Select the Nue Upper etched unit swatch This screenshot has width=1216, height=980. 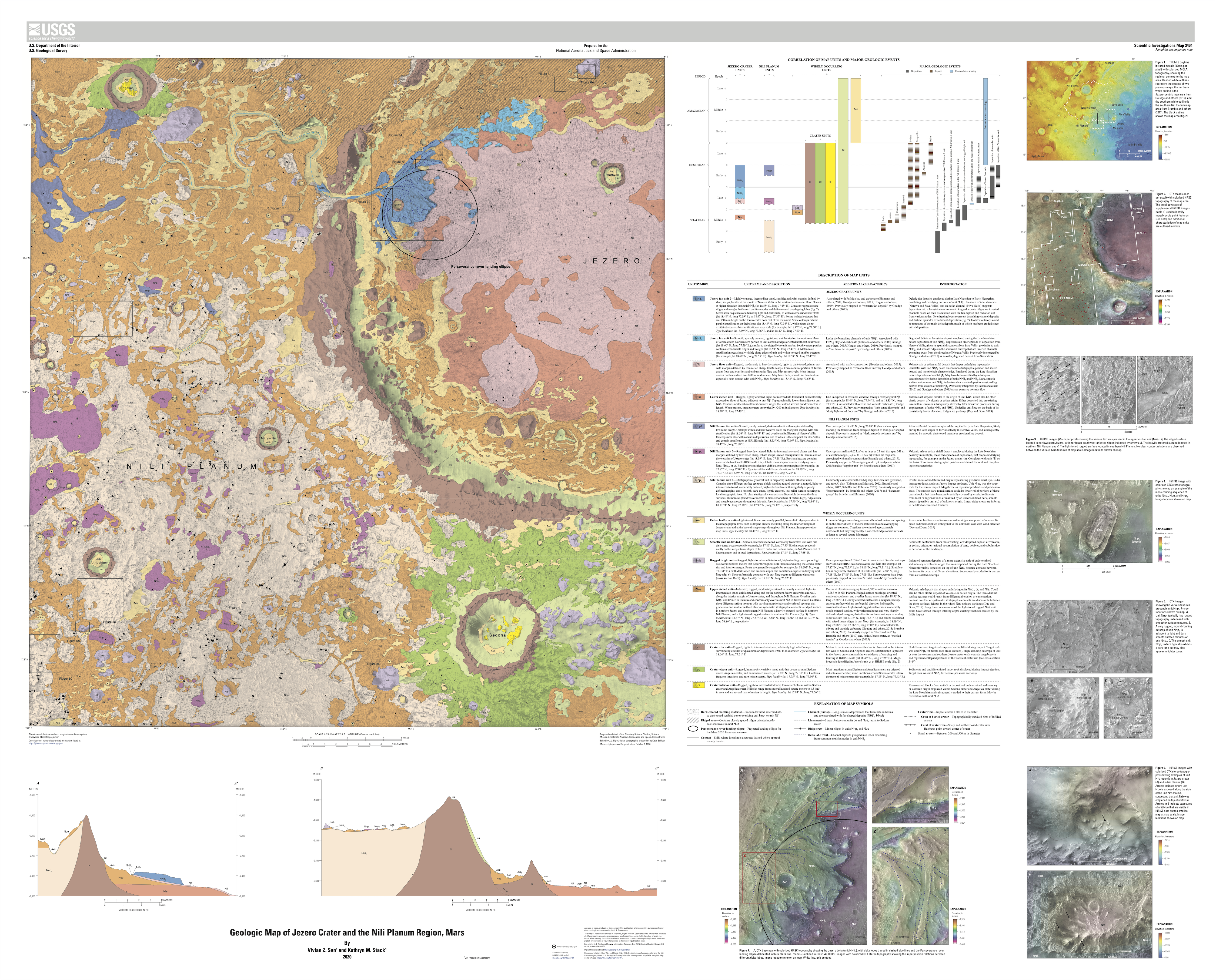(698, 589)
